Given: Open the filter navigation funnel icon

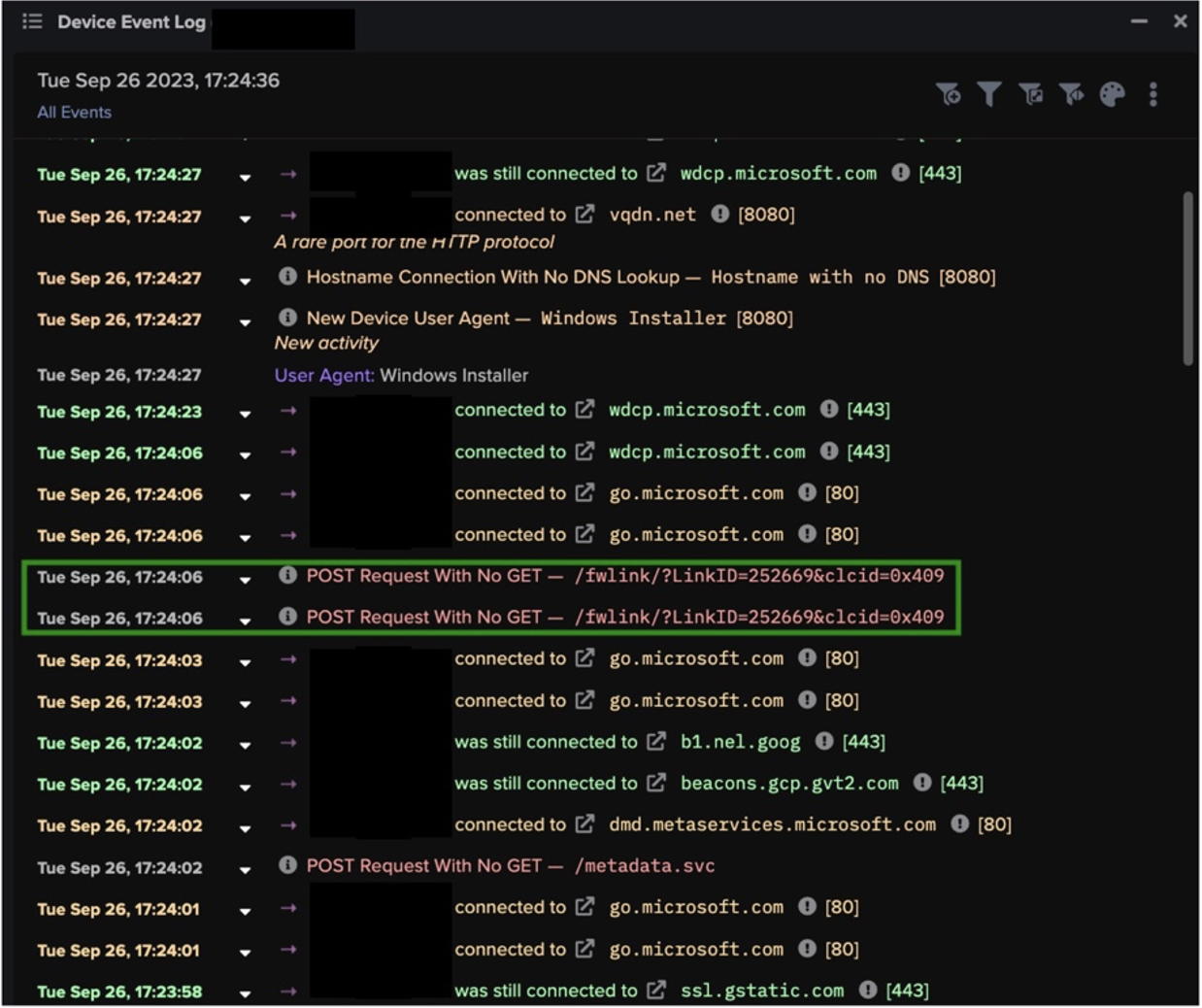Looking at the screenshot, I should click(x=1071, y=94).
